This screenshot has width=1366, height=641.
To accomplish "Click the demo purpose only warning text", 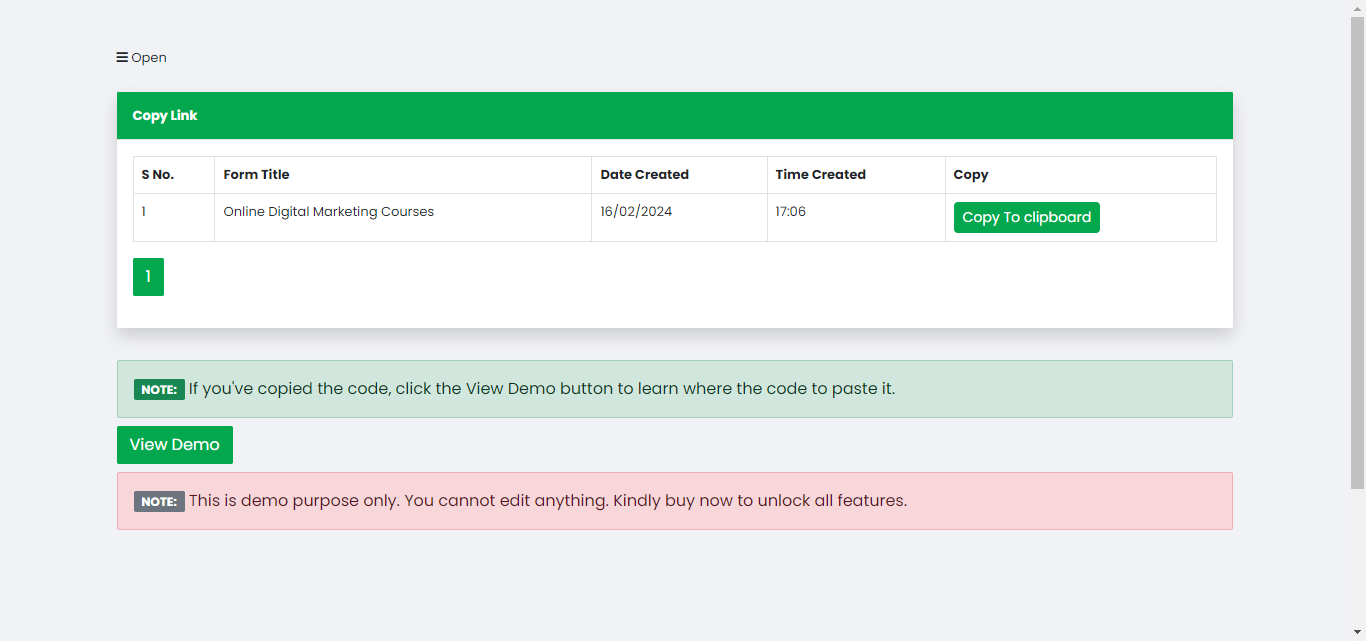I will pyautogui.click(x=548, y=501).
